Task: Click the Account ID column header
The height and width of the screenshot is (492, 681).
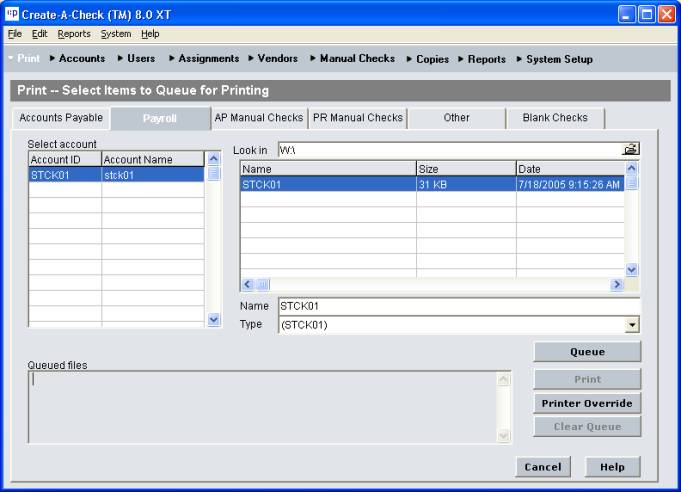Action: pos(65,159)
